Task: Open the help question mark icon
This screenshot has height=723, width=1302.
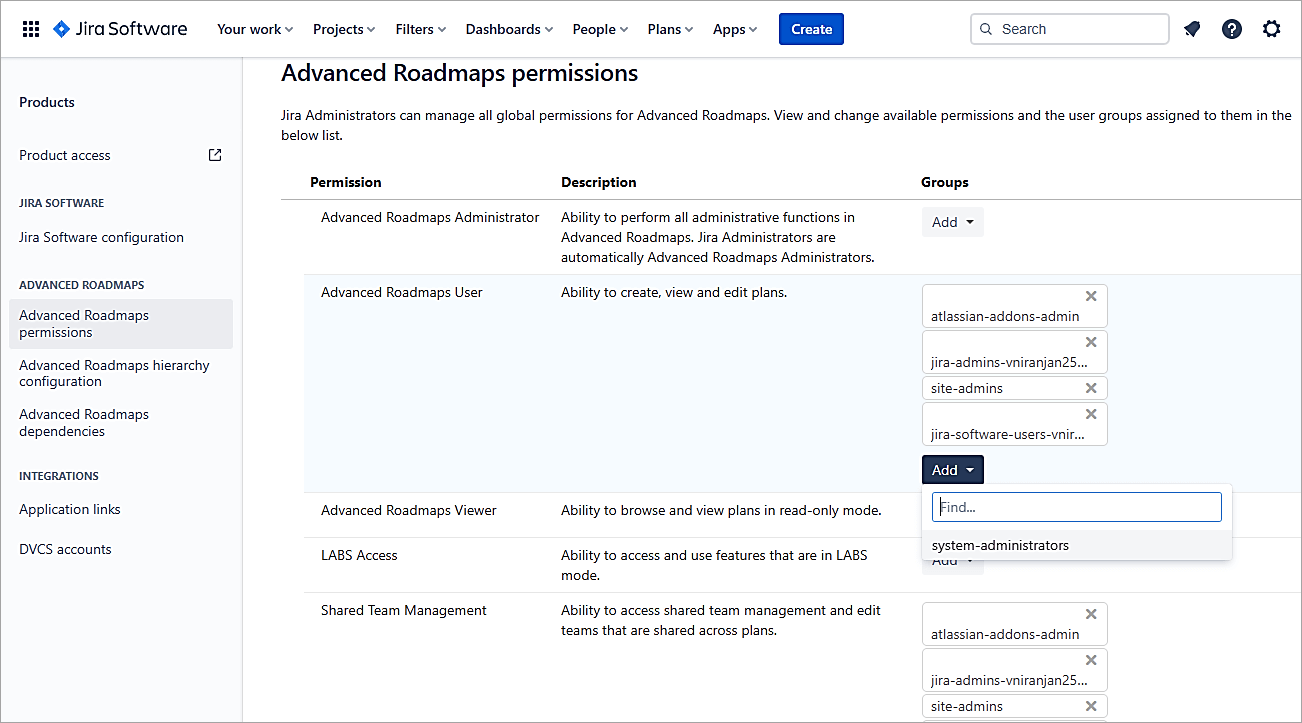Action: click(x=1232, y=29)
